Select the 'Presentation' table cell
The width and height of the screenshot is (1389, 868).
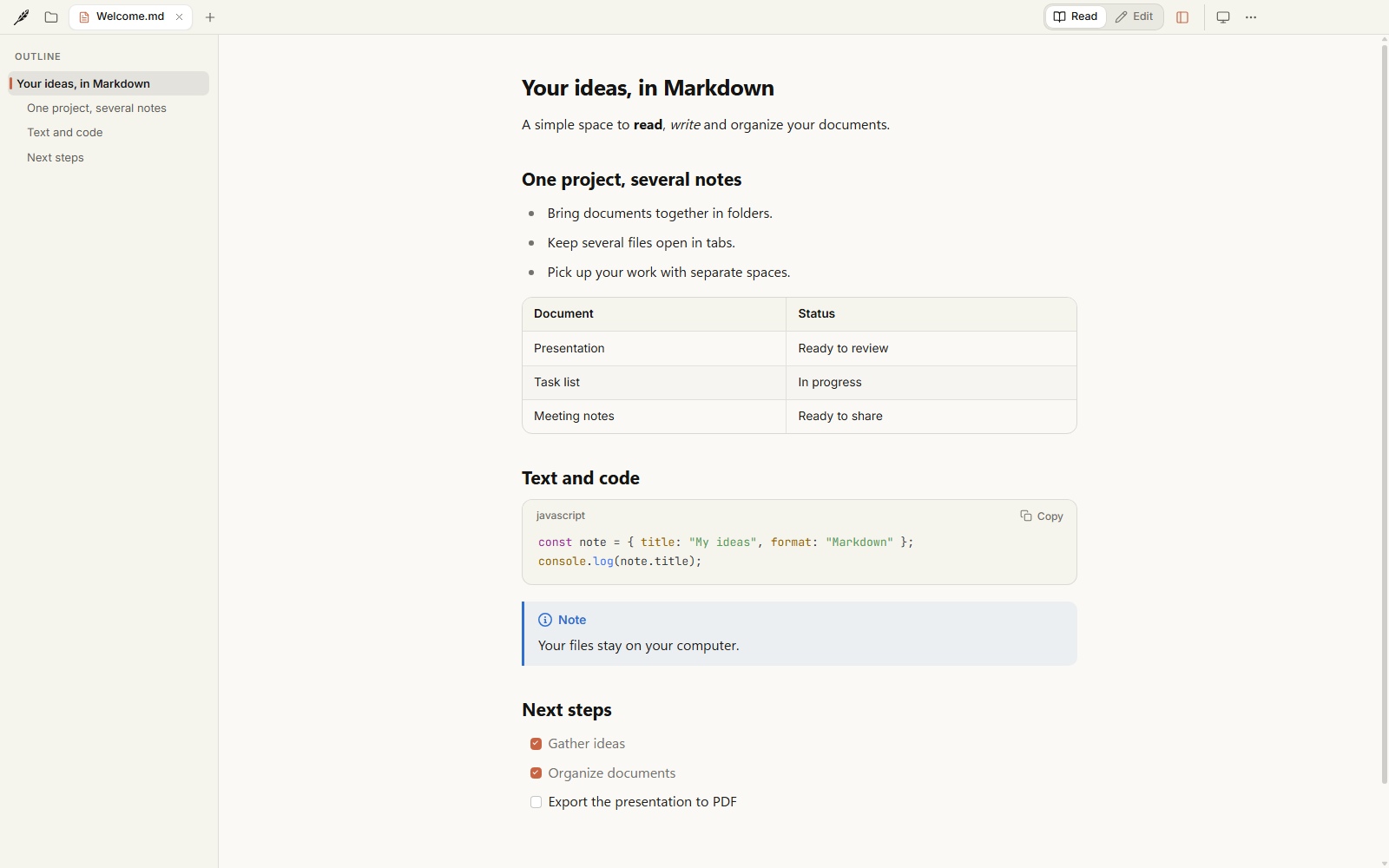(654, 348)
